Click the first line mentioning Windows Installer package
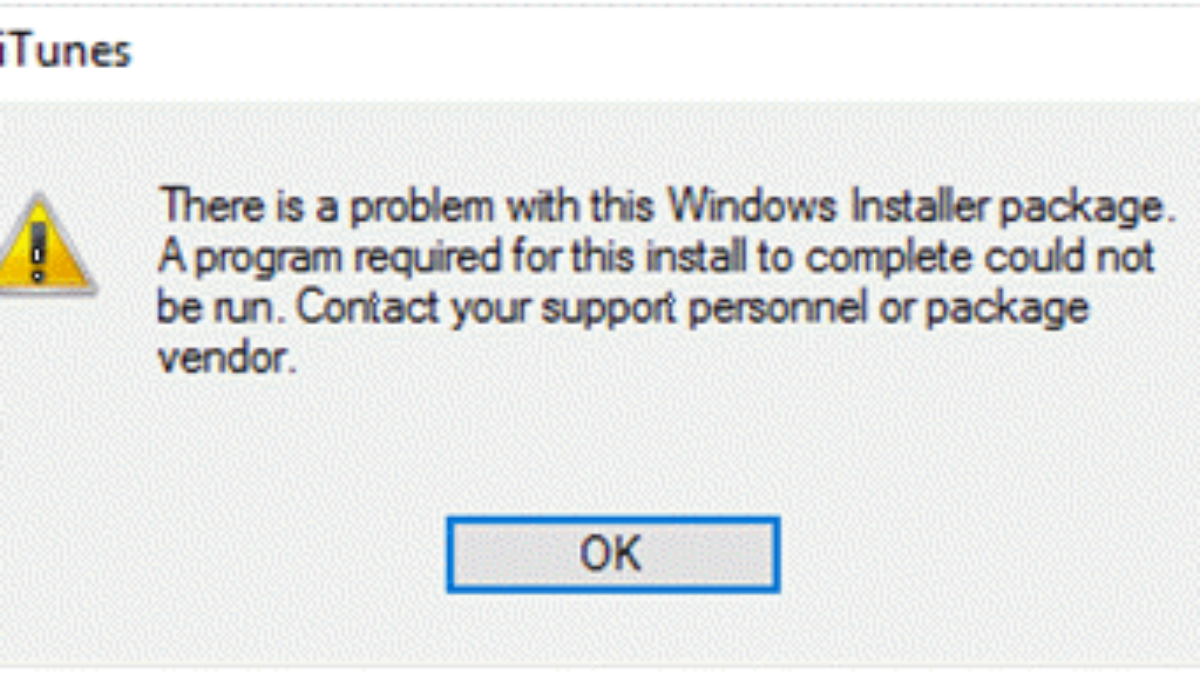Screen dimensions: 1200x675 point(663,208)
